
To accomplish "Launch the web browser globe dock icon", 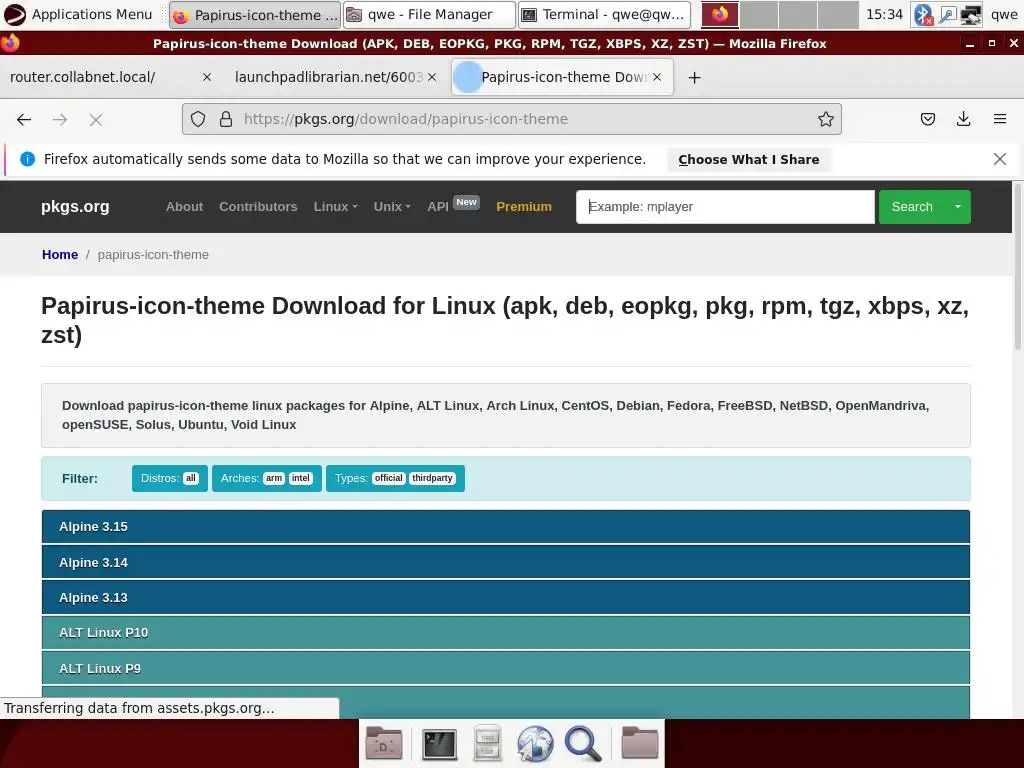I will (x=535, y=744).
